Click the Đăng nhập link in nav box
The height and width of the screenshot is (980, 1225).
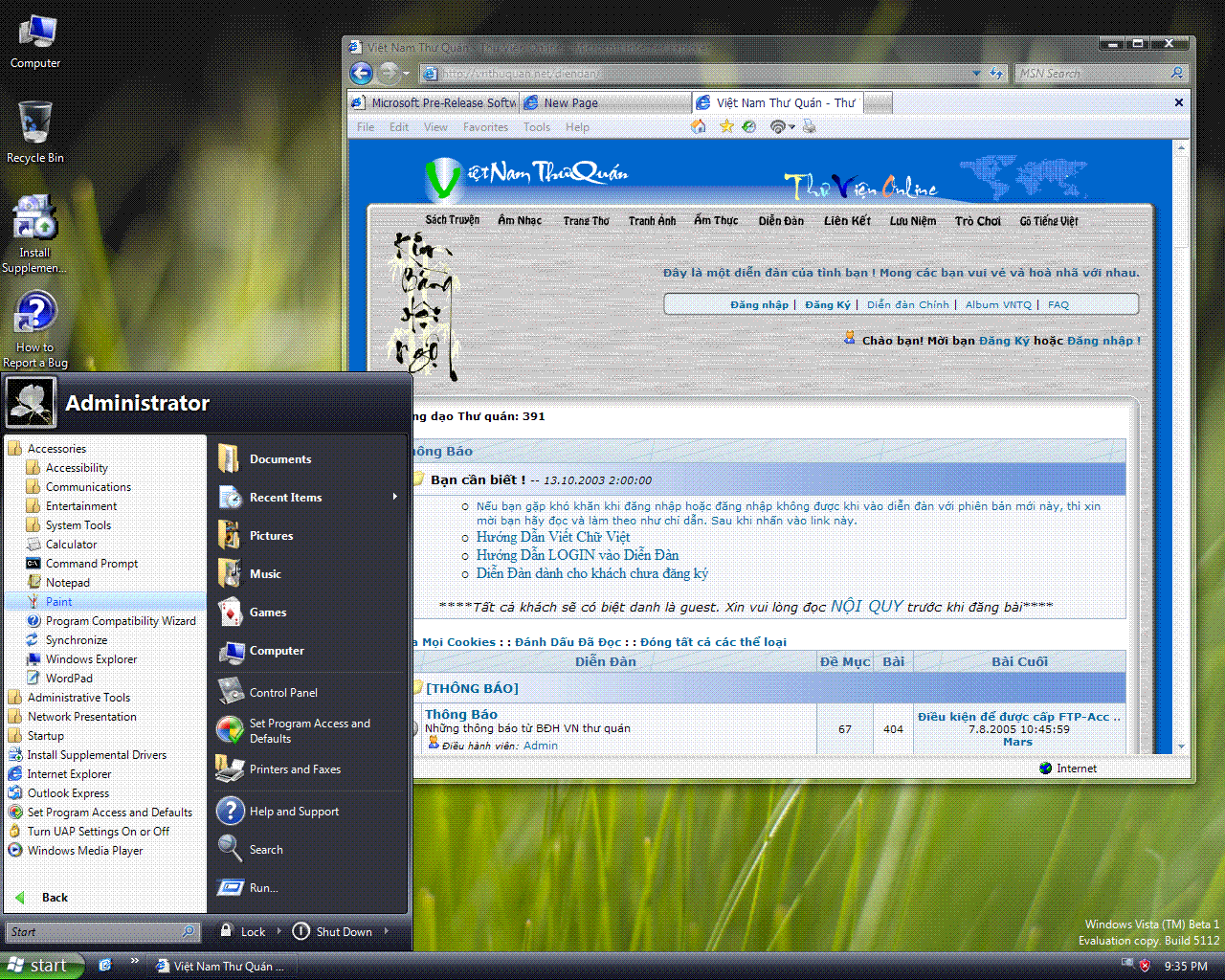point(759,304)
